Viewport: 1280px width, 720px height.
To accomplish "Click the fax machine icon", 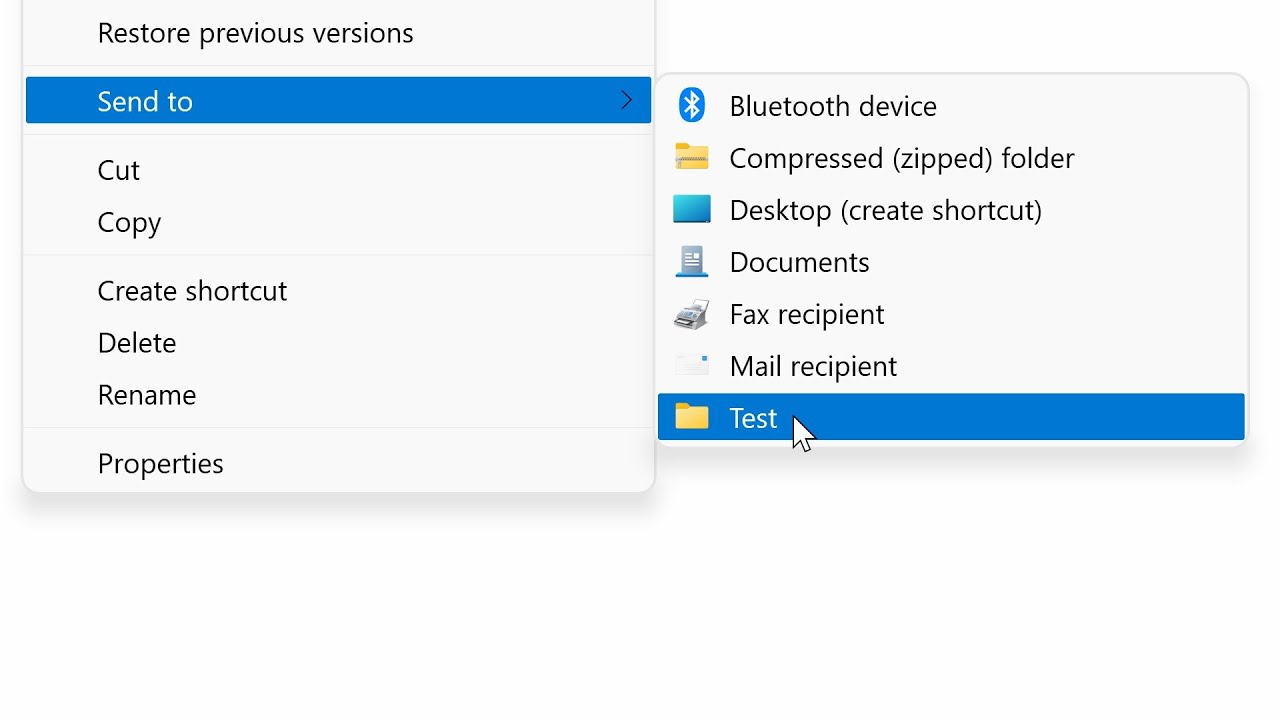I will pyautogui.click(x=691, y=314).
